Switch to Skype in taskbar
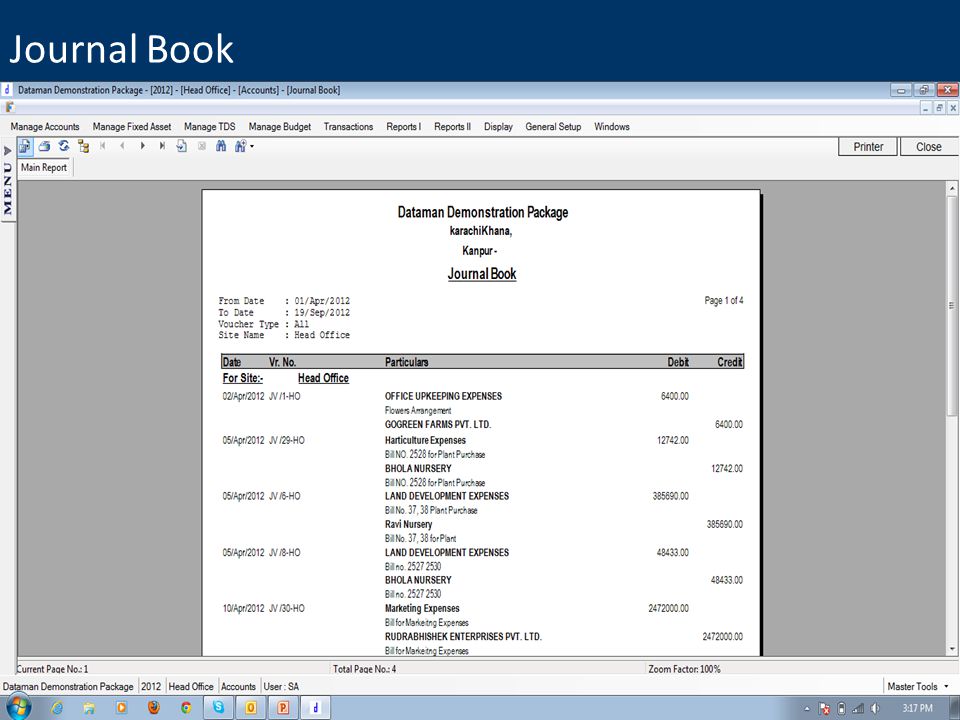The height and width of the screenshot is (720, 960). [219, 708]
